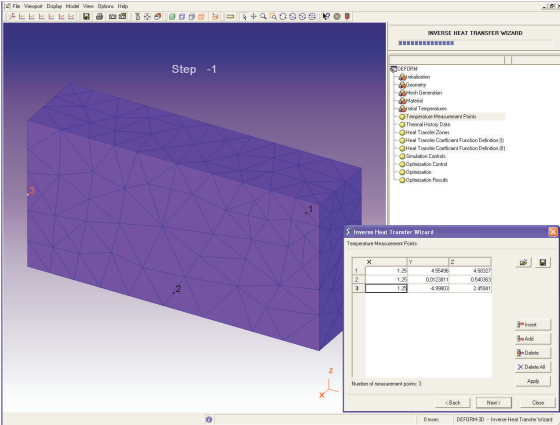This screenshot has width=560, height=425.
Task: Select Simulation Controls tree step
Action: click(425, 156)
